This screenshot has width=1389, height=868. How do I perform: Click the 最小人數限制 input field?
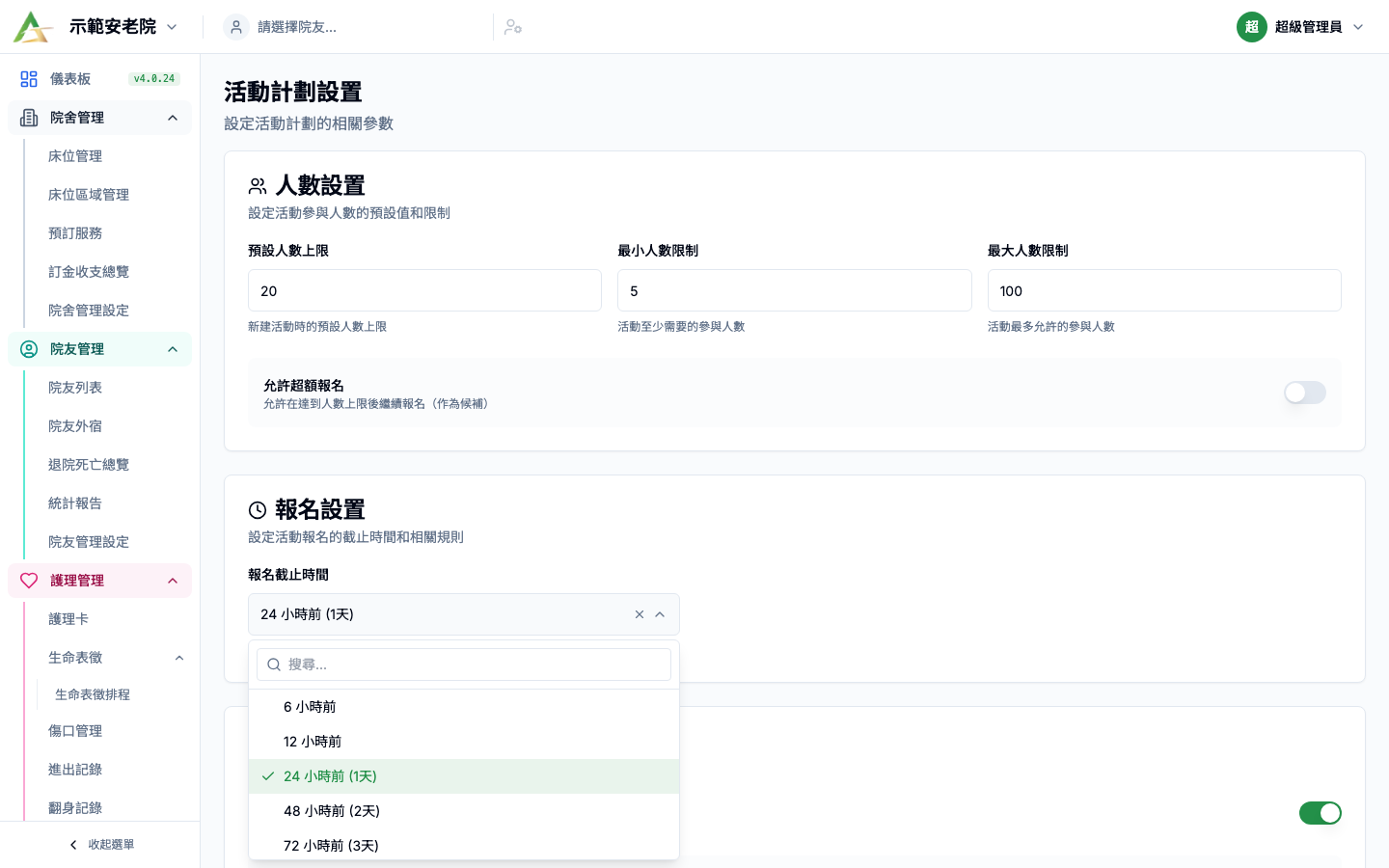click(794, 290)
